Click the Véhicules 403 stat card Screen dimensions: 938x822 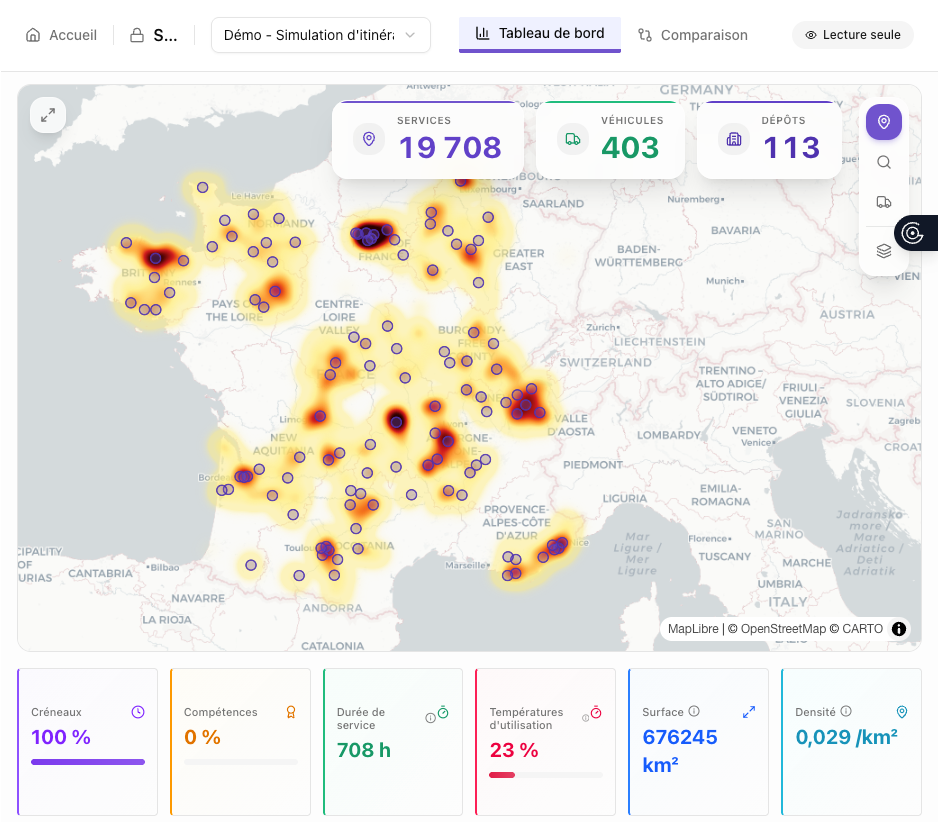tap(610, 140)
